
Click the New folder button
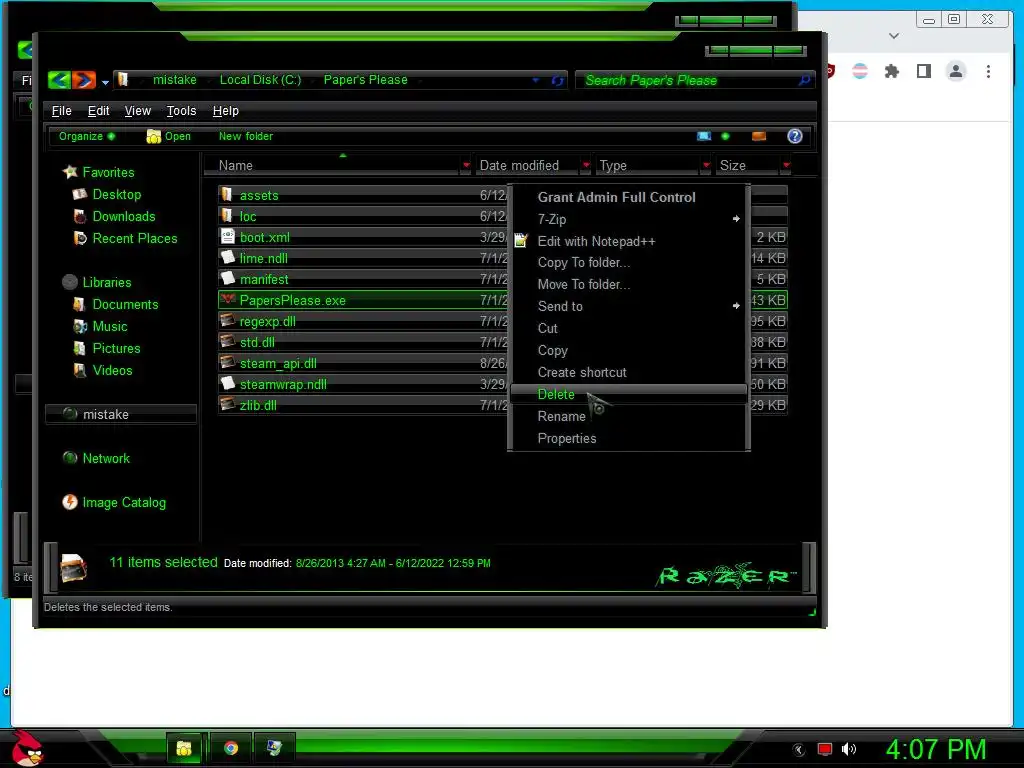(x=246, y=136)
